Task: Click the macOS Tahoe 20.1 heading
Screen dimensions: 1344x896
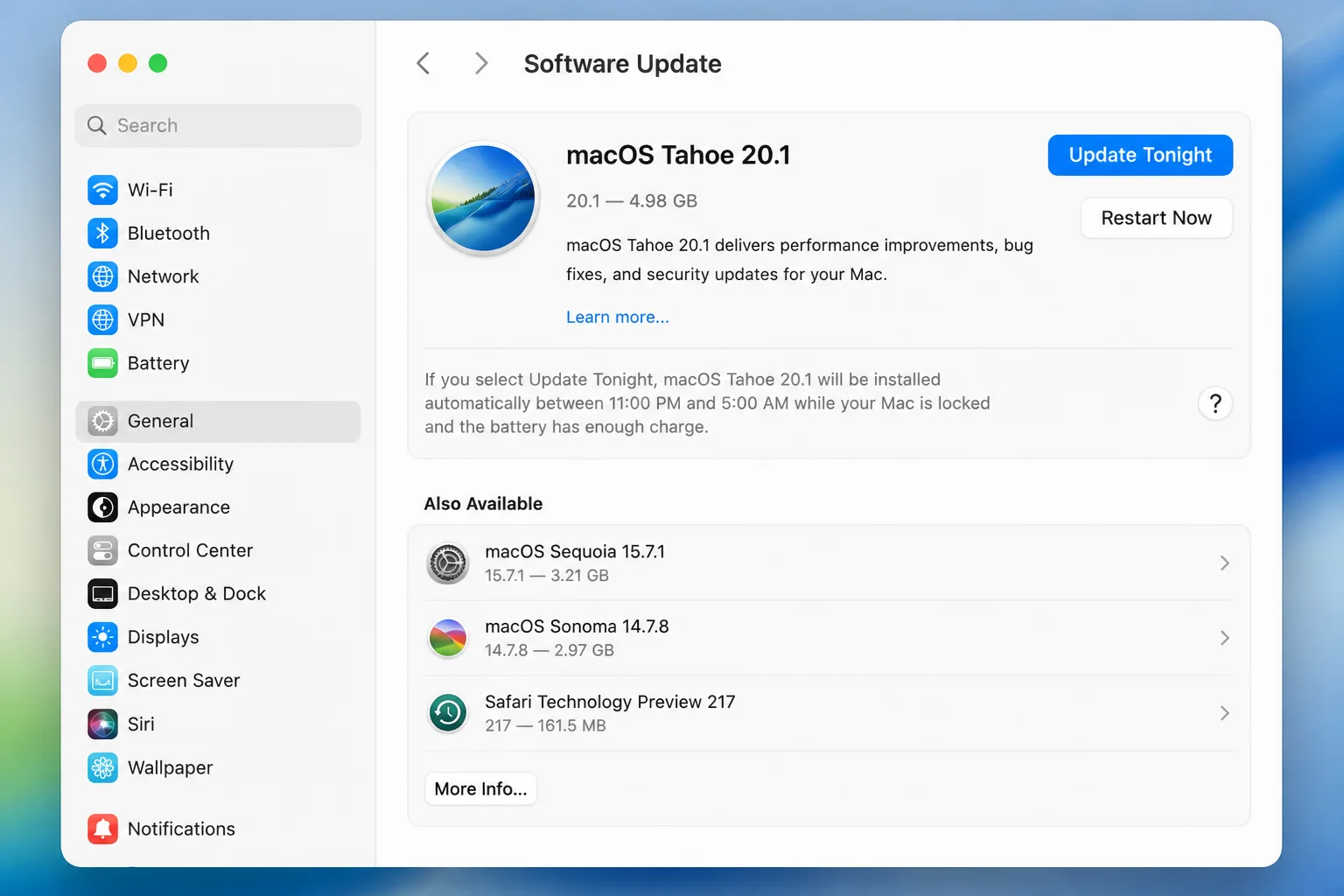Action: [678, 155]
